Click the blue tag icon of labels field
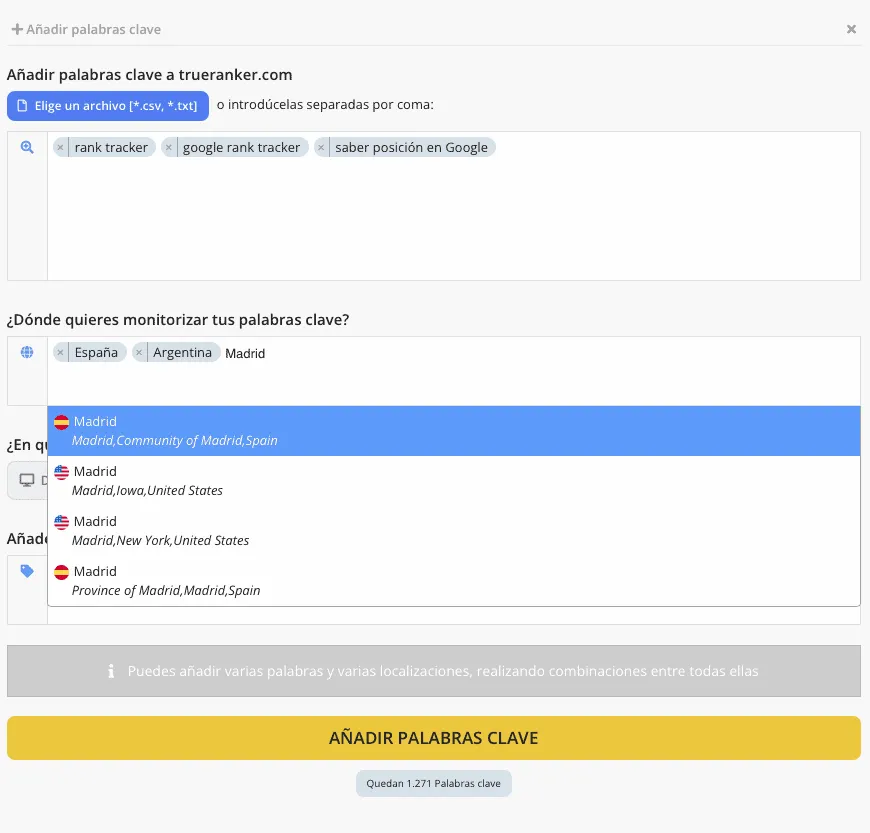870x833 pixels. tap(27, 571)
